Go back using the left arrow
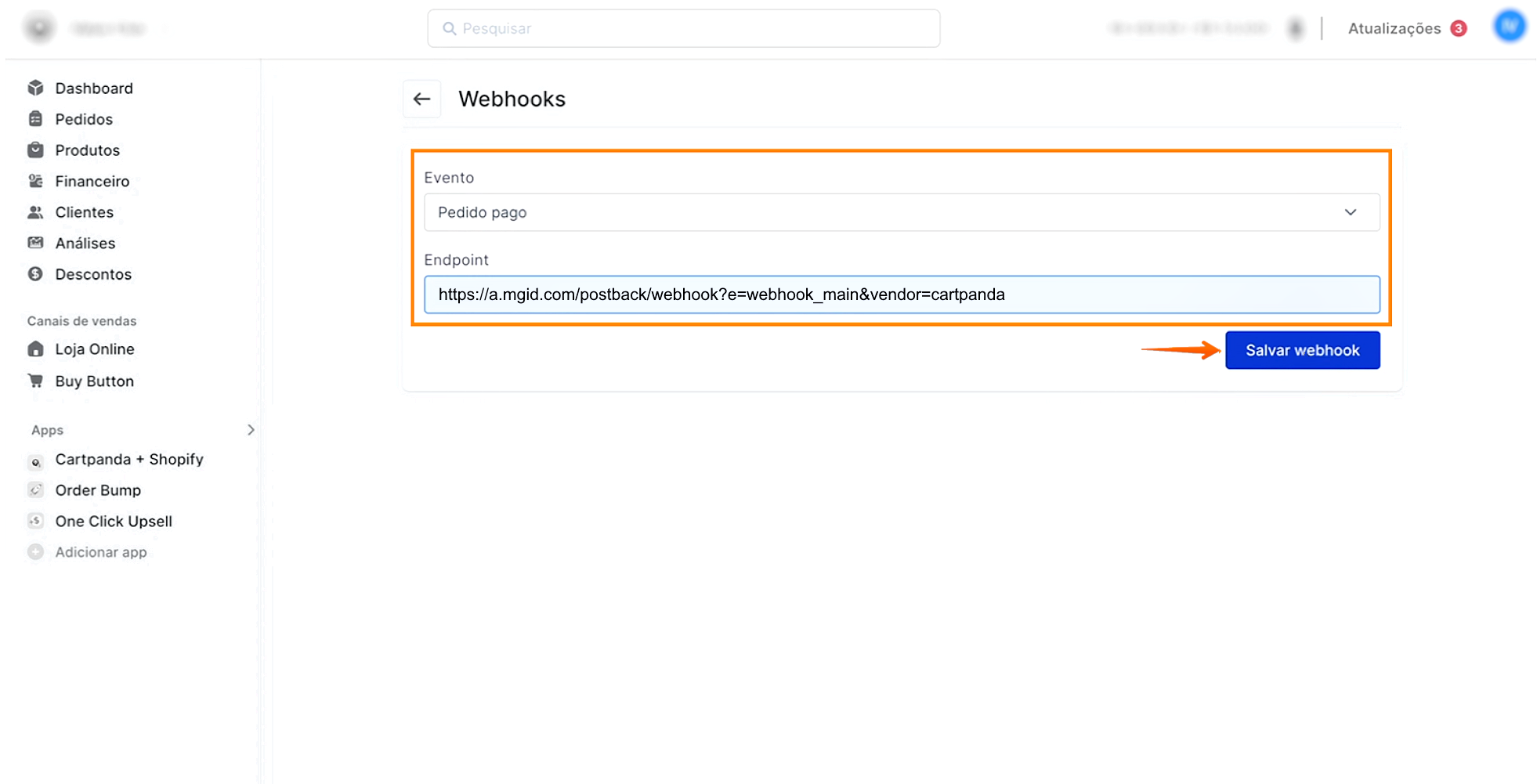Viewport: 1537px width, 784px height. pyautogui.click(x=421, y=99)
